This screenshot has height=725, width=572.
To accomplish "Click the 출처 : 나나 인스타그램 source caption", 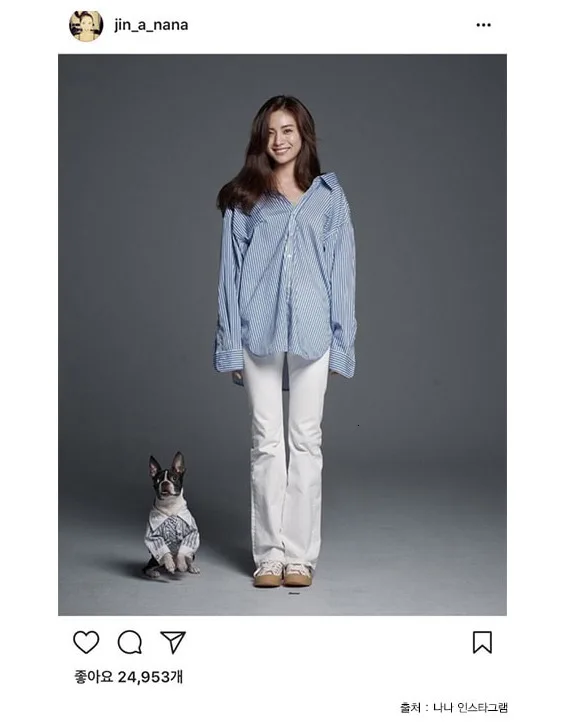I will 454,707.
